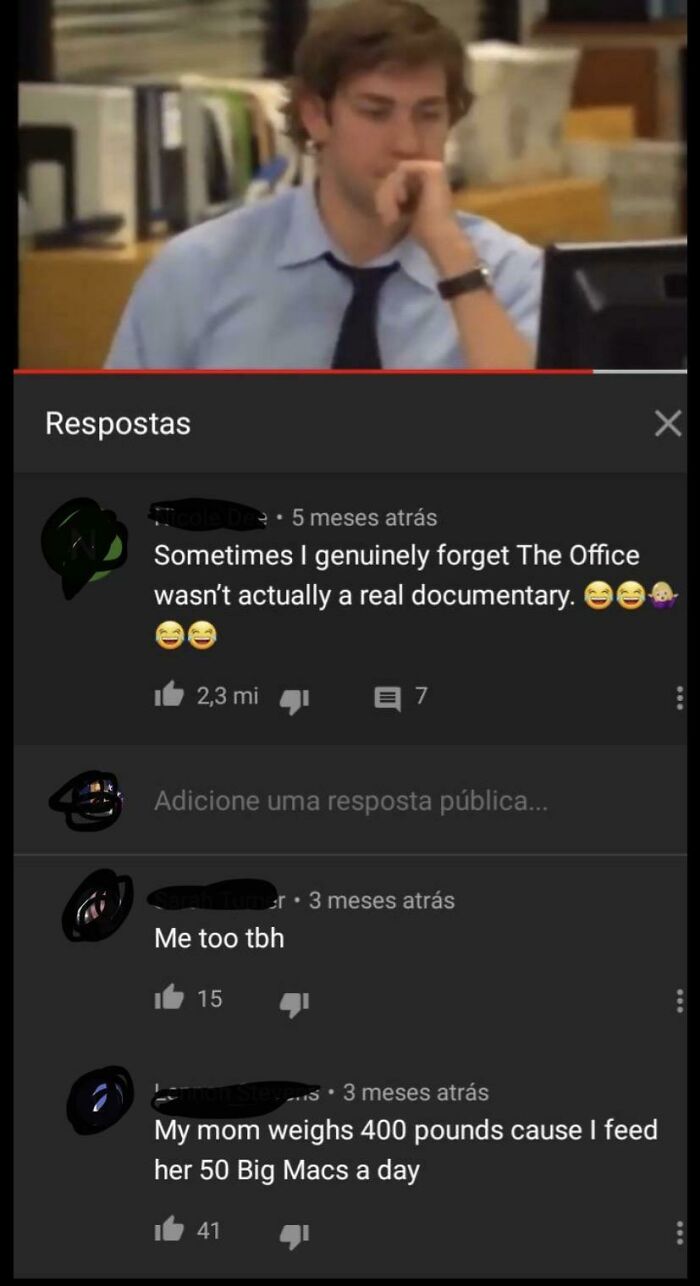This screenshot has height=1286, width=700.
Task: Close the Respostas panel
Action: (x=667, y=424)
